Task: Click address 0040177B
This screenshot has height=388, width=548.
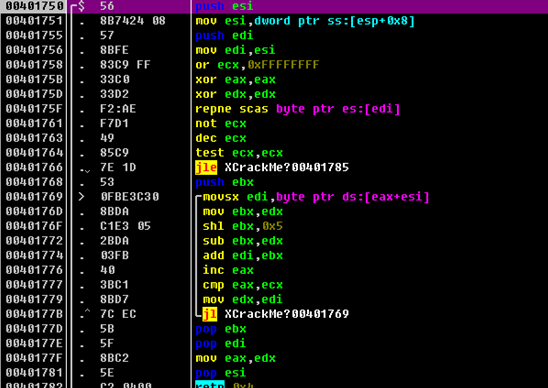Action: click(x=34, y=314)
